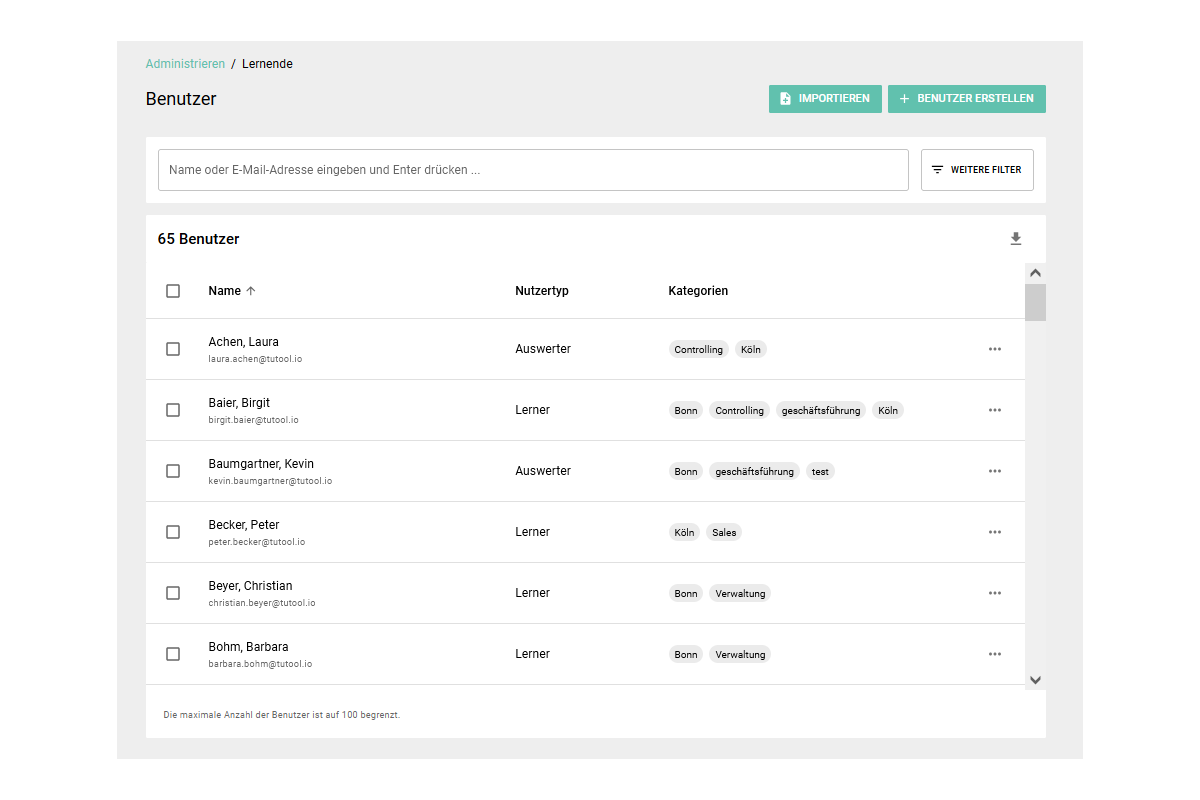The width and height of the screenshot is (1200, 800).
Task: Click the Importieren button
Action: (825, 99)
